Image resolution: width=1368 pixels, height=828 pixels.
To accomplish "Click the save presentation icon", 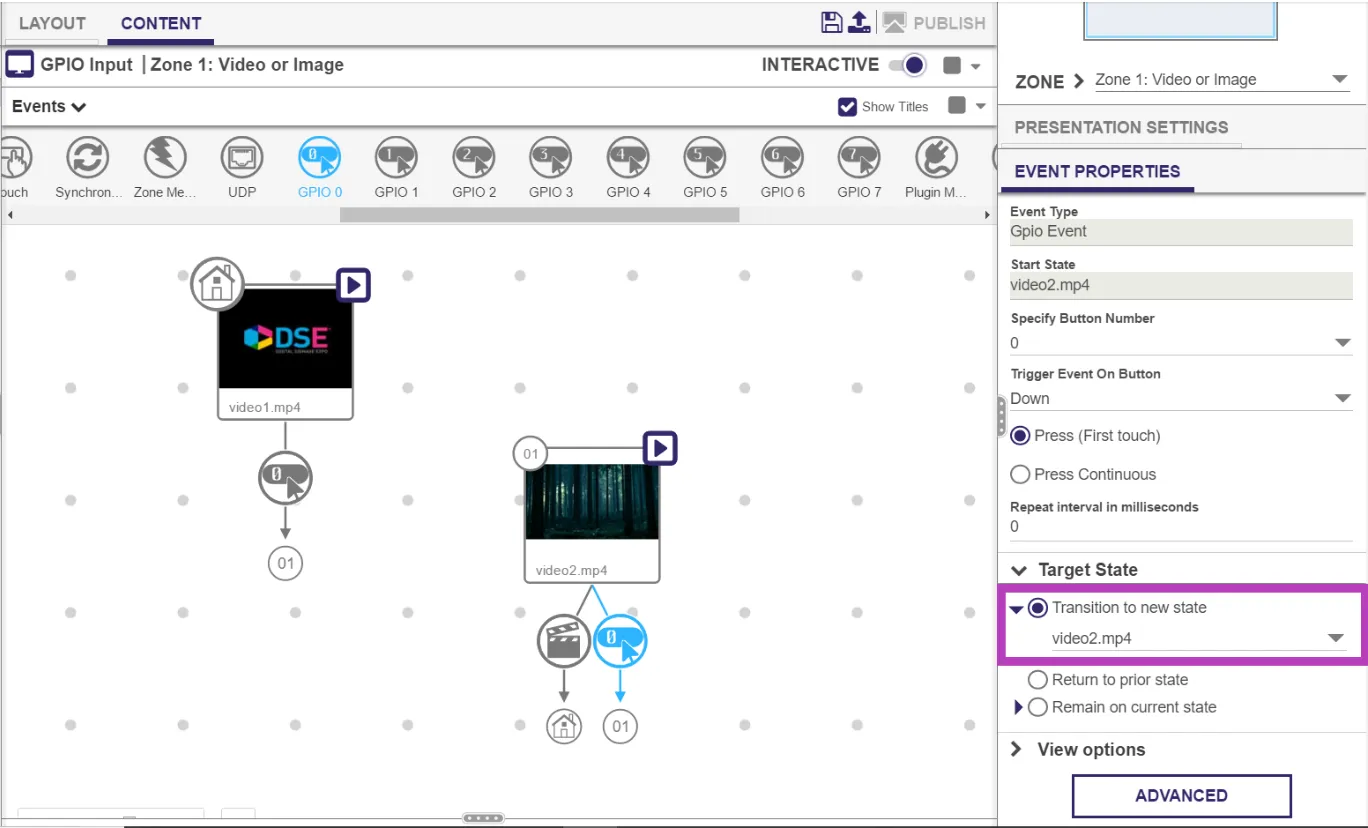I will [831, 23].
